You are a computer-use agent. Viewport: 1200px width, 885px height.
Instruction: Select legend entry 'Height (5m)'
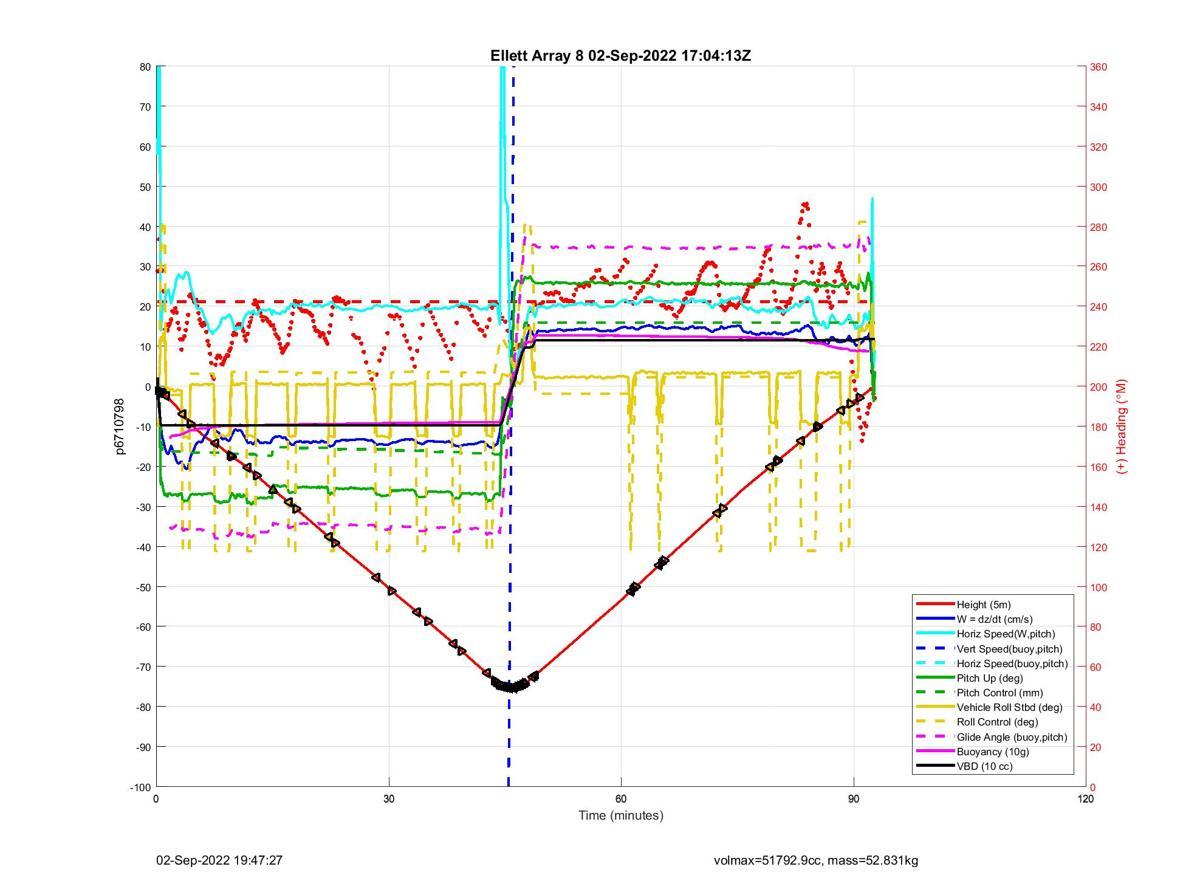coord(984,604)
